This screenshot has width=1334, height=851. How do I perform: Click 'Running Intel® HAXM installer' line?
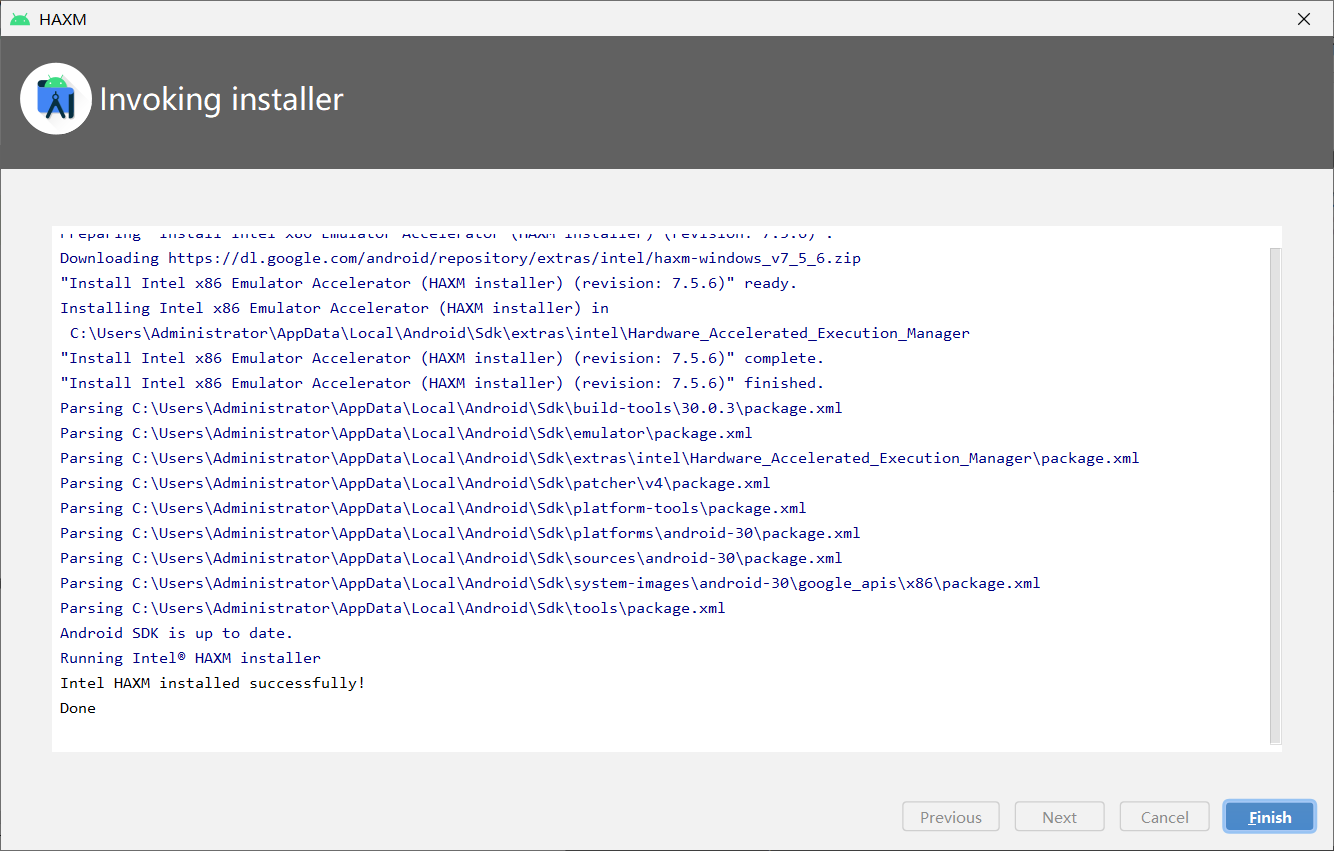pos(191,658)
